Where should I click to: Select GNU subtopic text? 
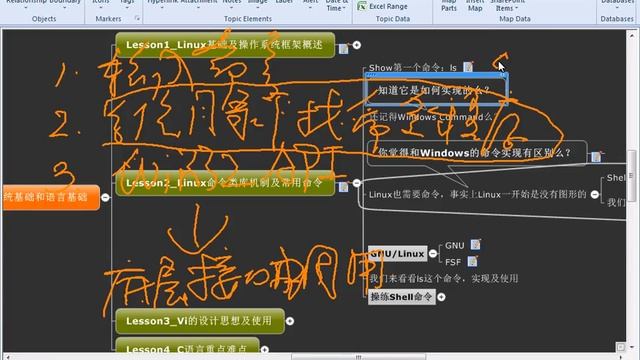455,245
